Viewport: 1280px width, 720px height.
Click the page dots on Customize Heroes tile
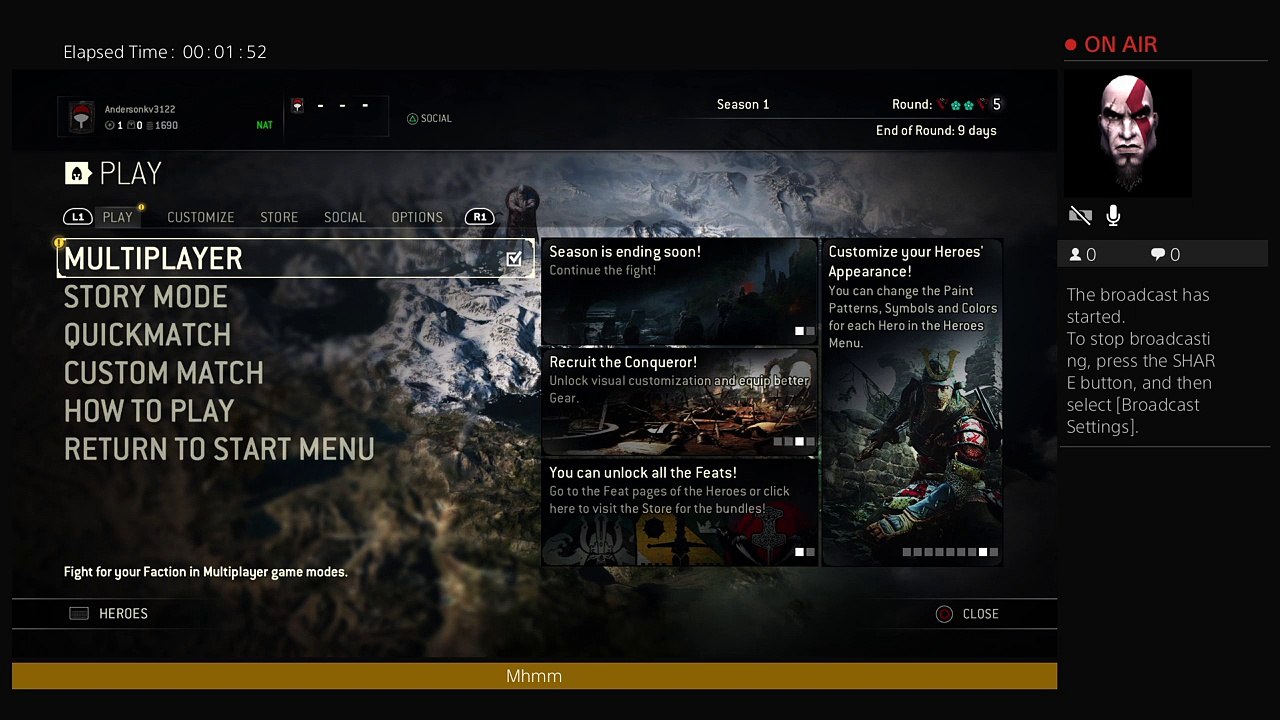tap(950, 552)
